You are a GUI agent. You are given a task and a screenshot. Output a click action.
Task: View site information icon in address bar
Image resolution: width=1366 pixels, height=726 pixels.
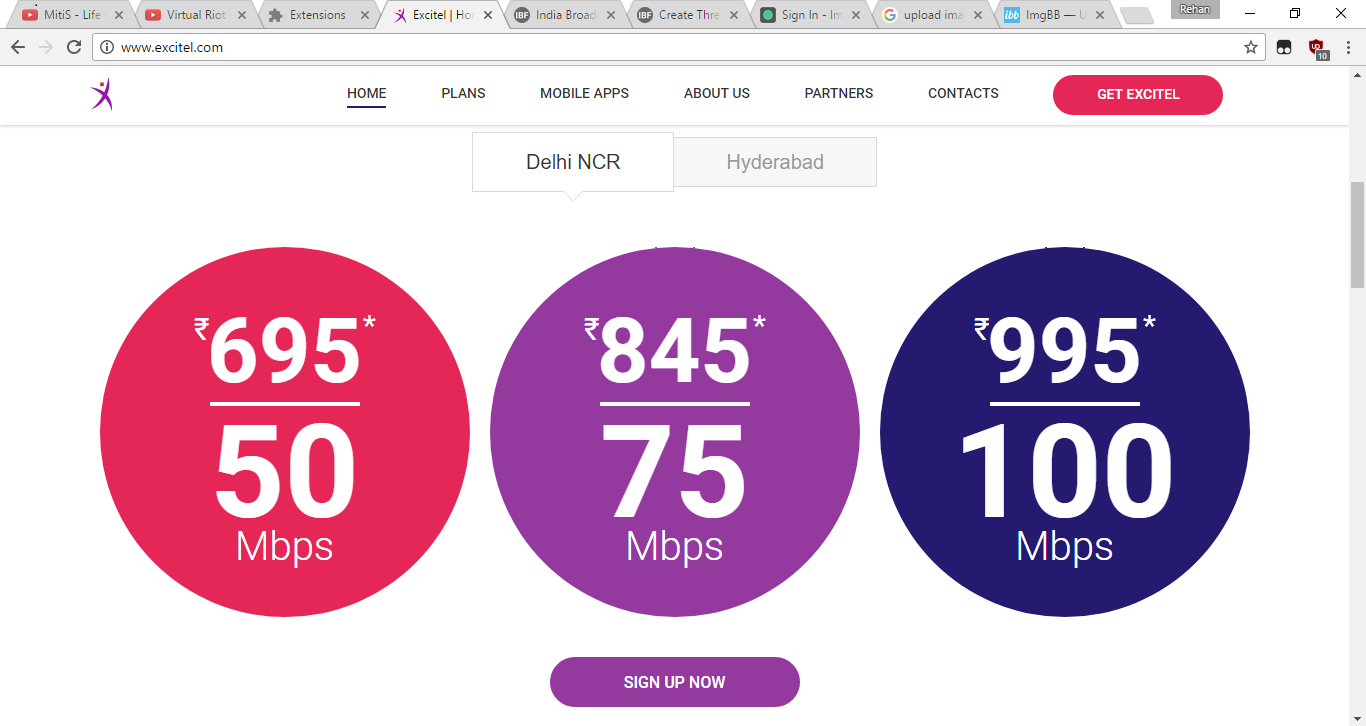108,47
